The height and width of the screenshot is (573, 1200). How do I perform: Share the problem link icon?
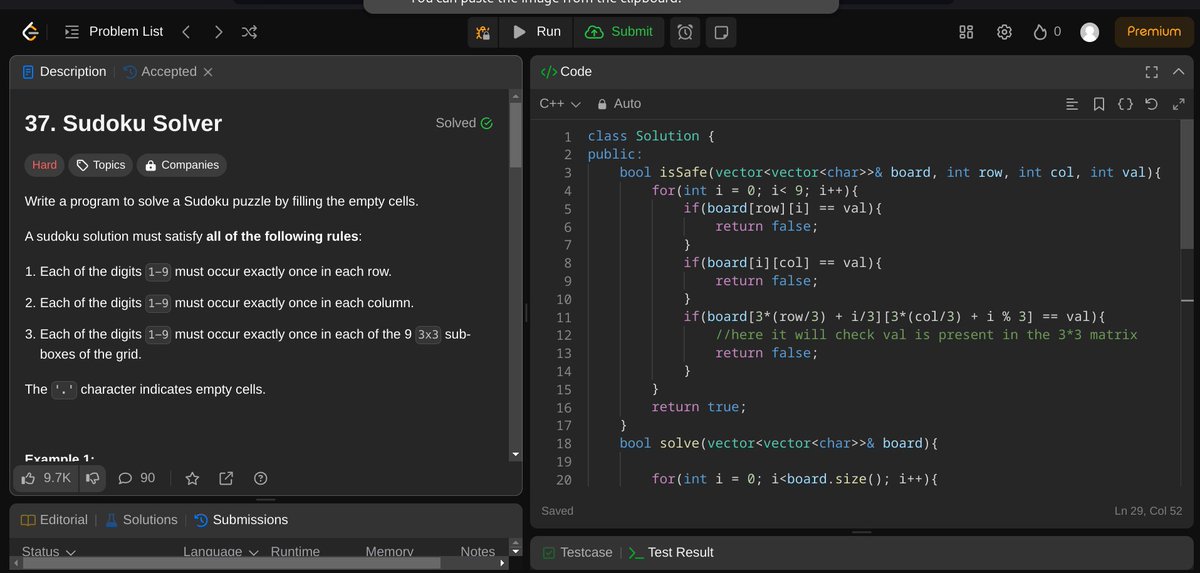coord(226,478)
